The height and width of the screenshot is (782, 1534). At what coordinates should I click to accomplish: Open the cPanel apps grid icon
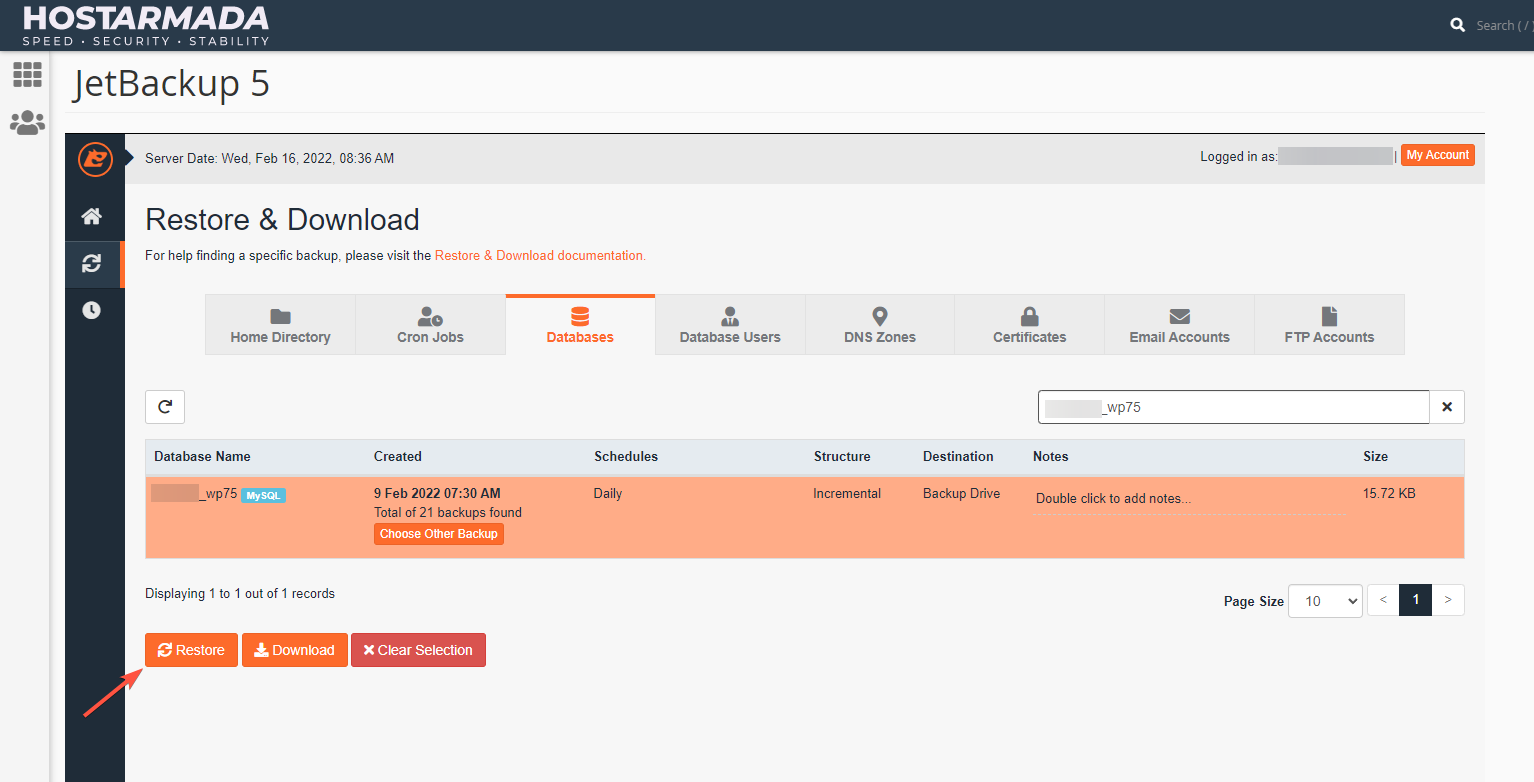27,75
